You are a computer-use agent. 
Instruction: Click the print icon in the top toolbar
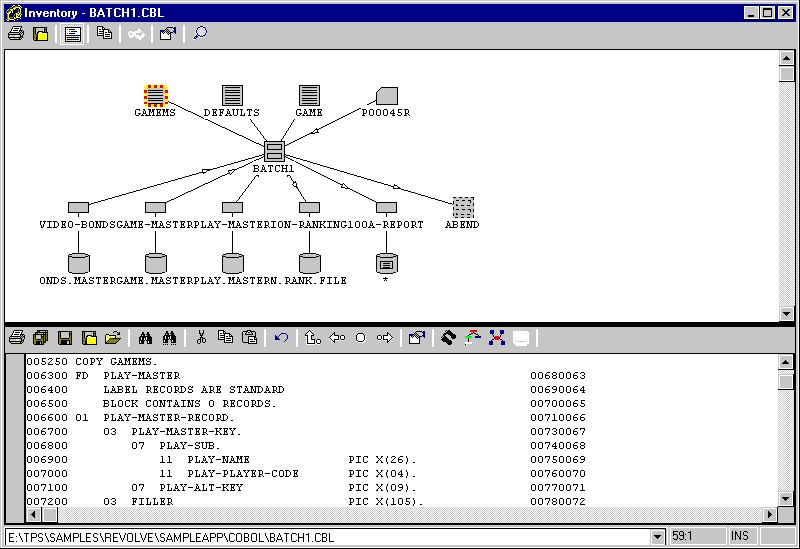coord(15,34)
